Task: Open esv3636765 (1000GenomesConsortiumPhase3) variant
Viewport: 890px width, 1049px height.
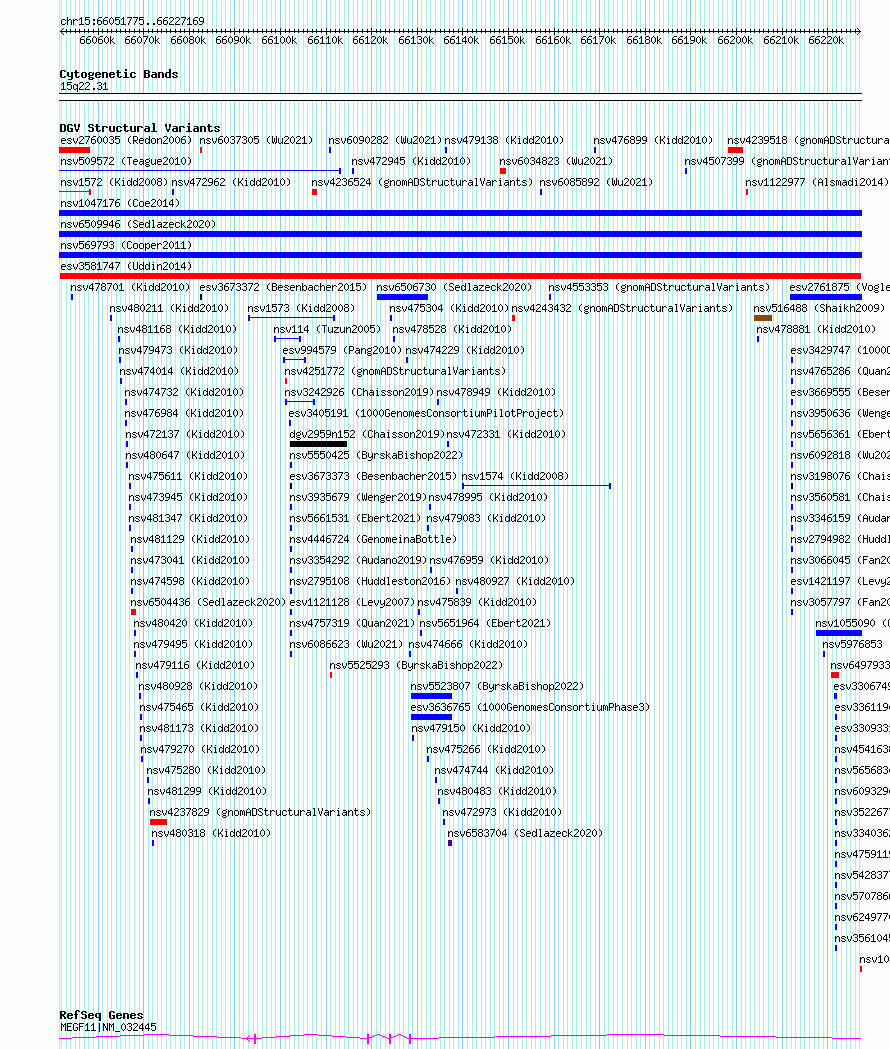Action: 530,706
